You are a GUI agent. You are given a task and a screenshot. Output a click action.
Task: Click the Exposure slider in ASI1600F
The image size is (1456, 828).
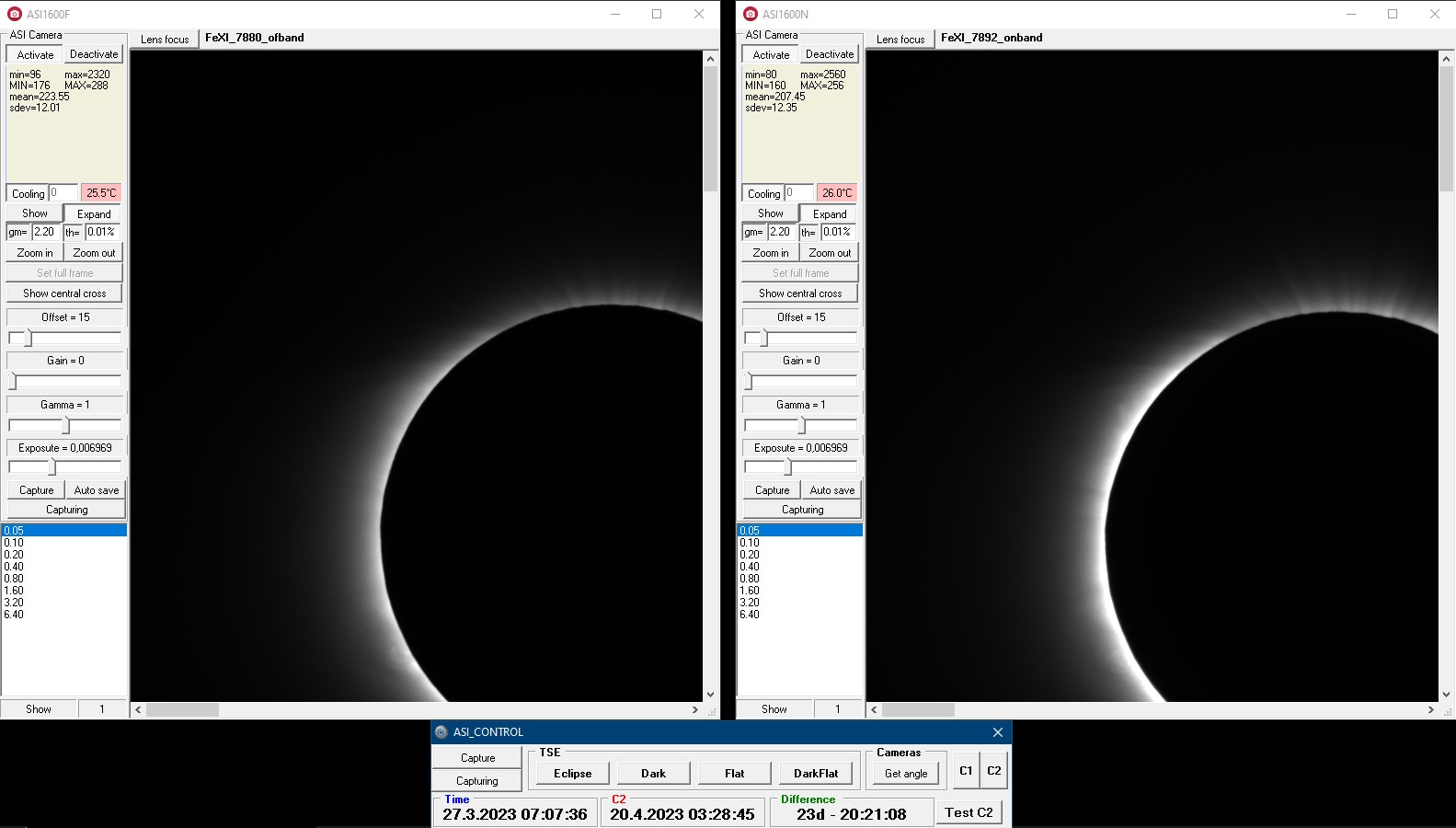[64, 467]
